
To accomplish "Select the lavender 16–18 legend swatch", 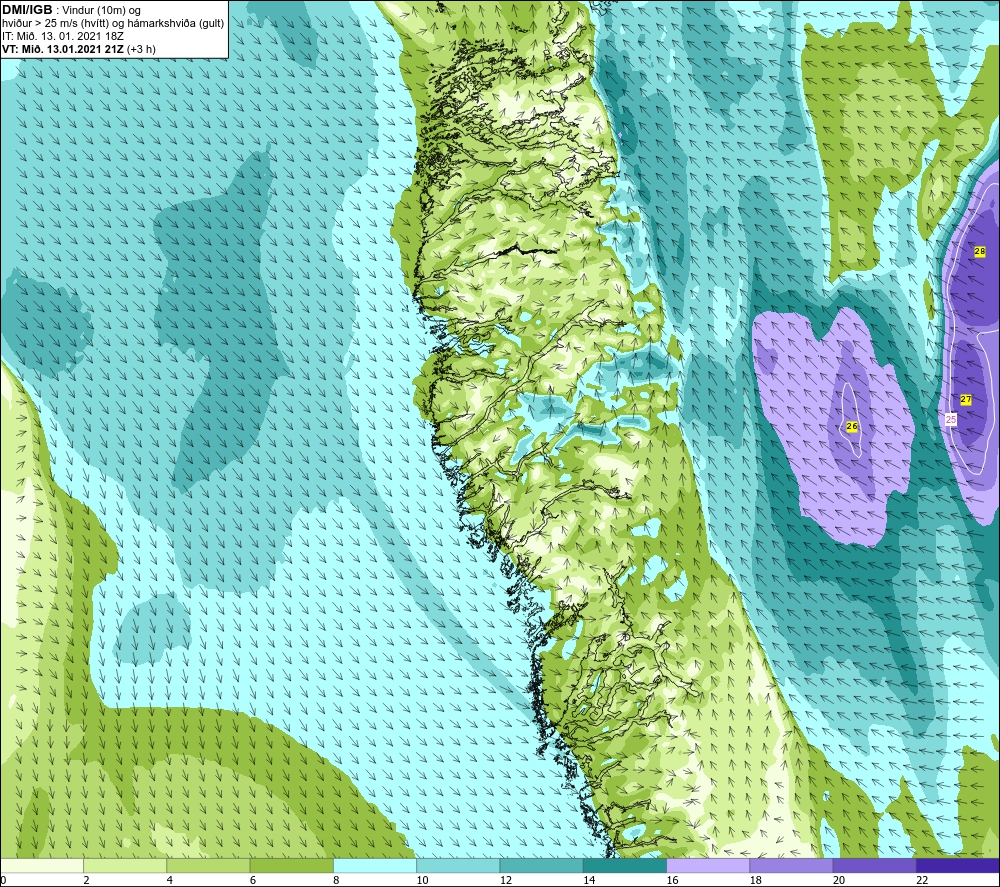I will click(x=709, y=865).
